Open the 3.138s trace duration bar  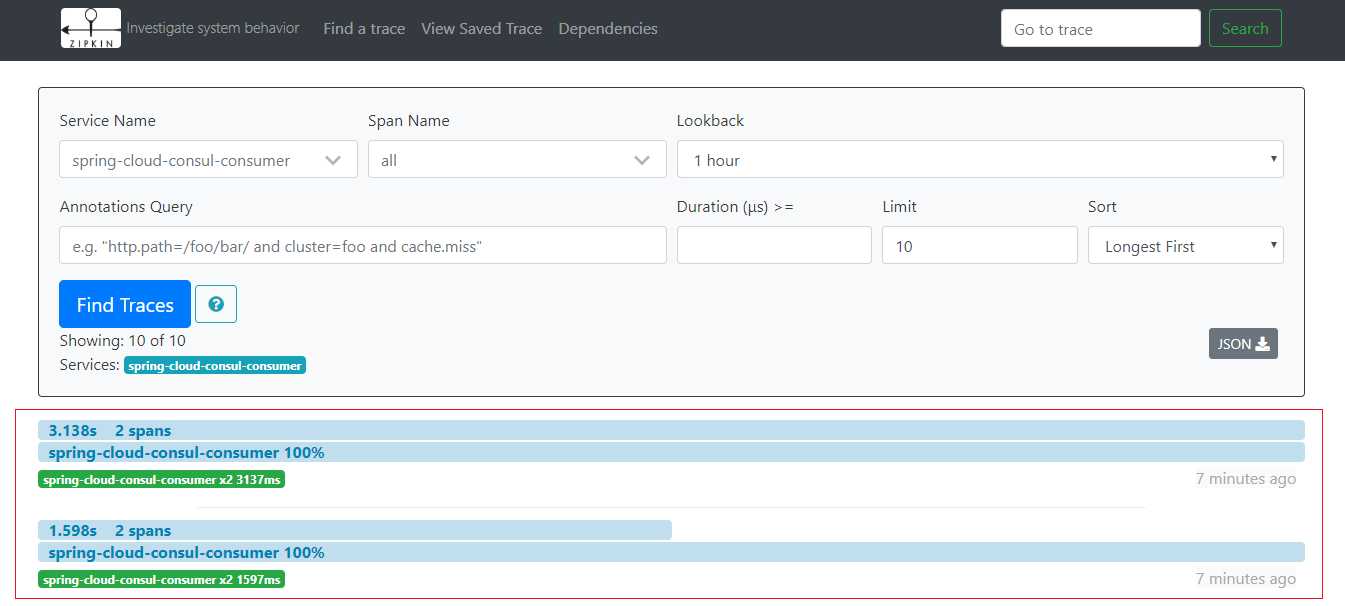671,430
